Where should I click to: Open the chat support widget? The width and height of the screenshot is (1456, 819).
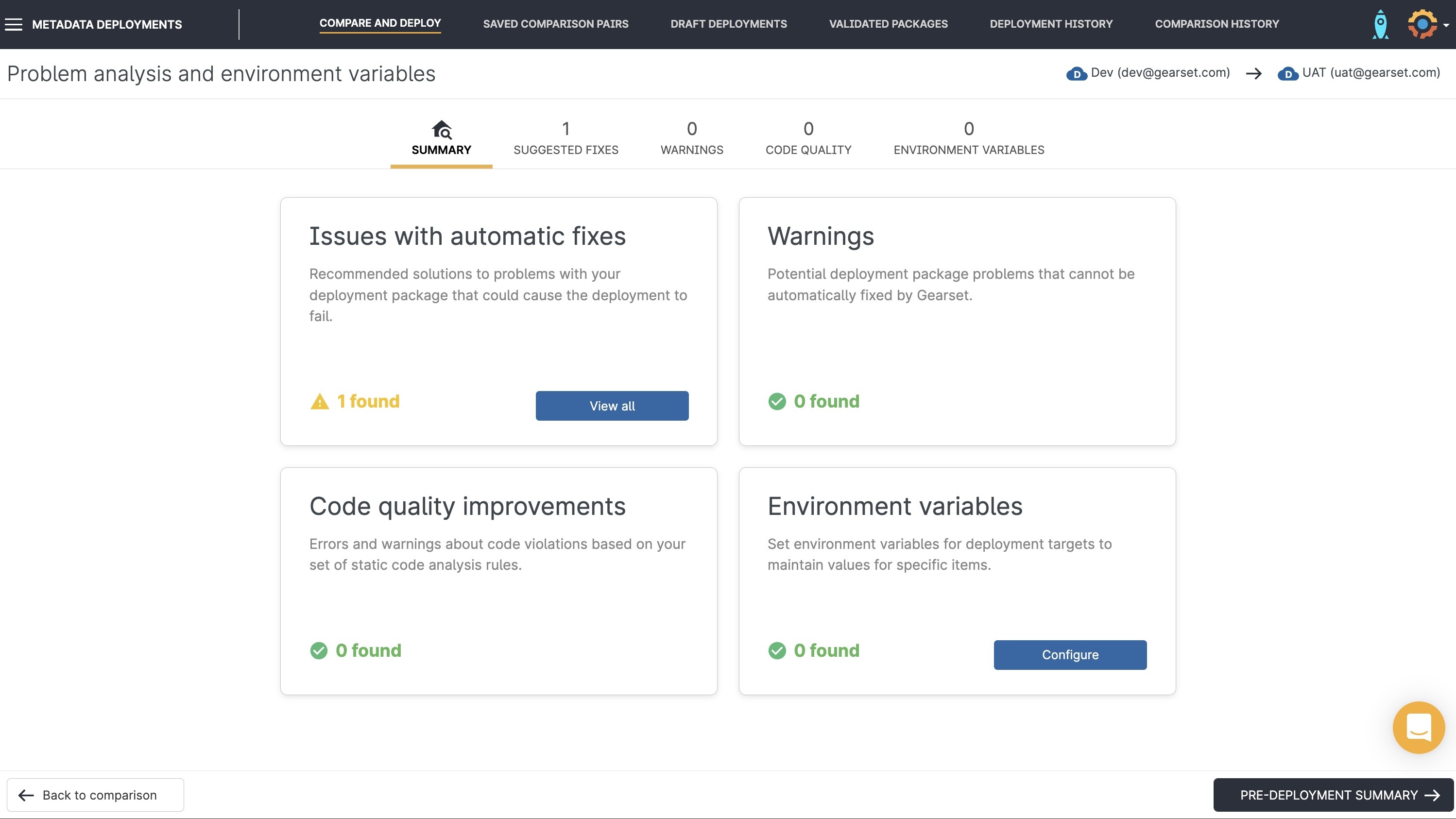(1418, 728)
